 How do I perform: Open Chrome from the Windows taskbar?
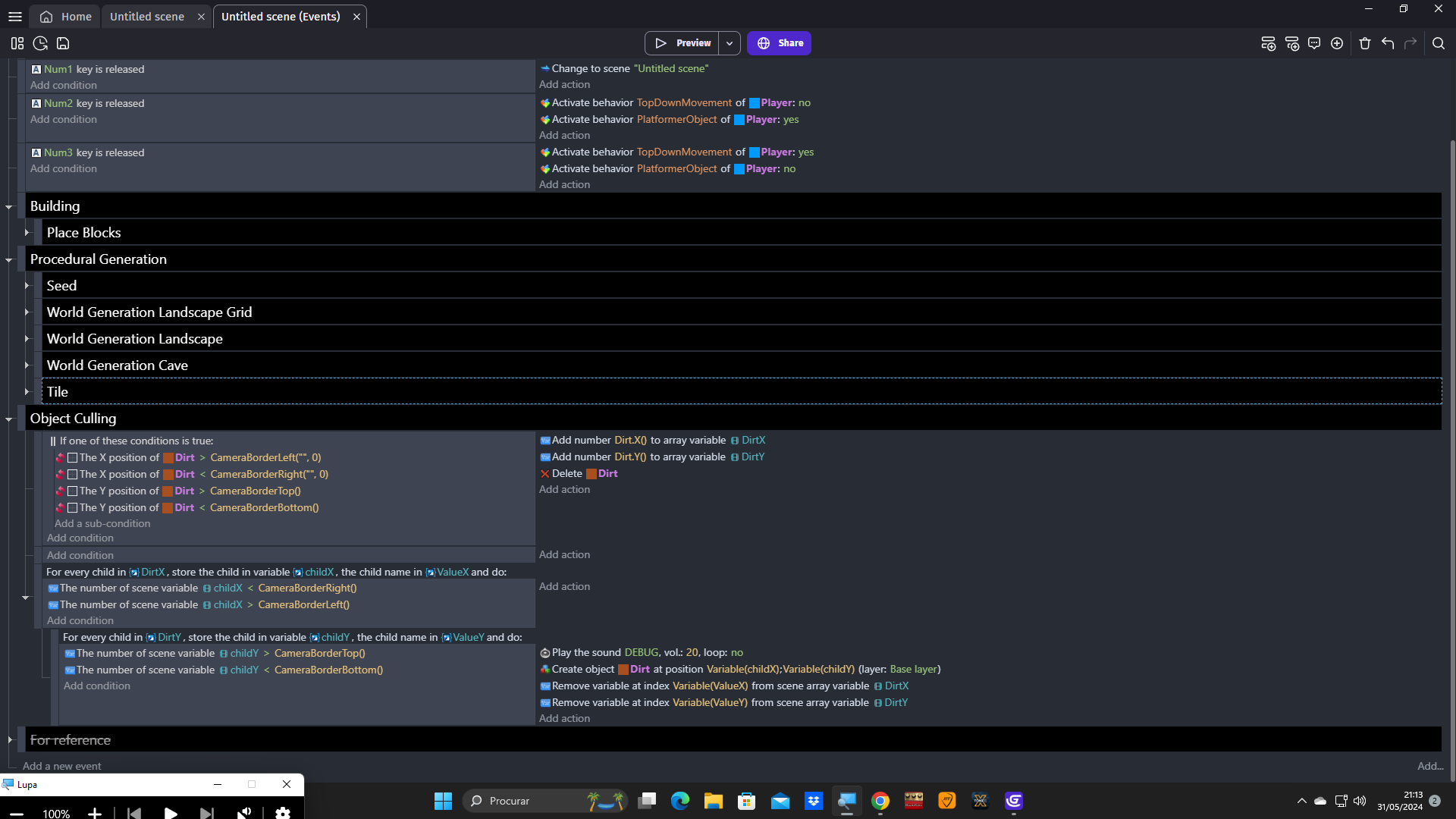(880, 801)
